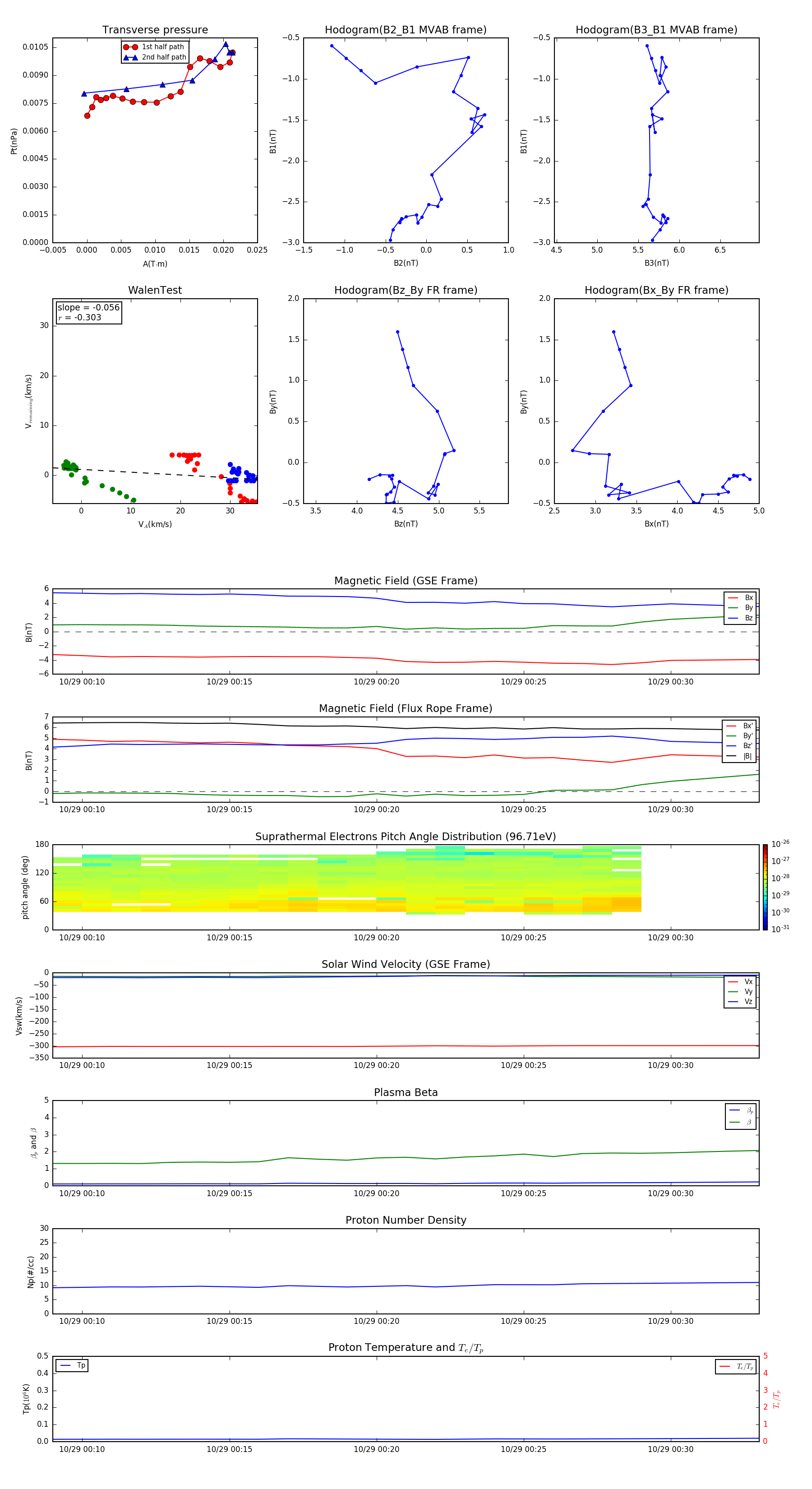Click 'Vy' in solar wind velocity legend
Screen dimensions: 812x1489
[x=748, y=991]
